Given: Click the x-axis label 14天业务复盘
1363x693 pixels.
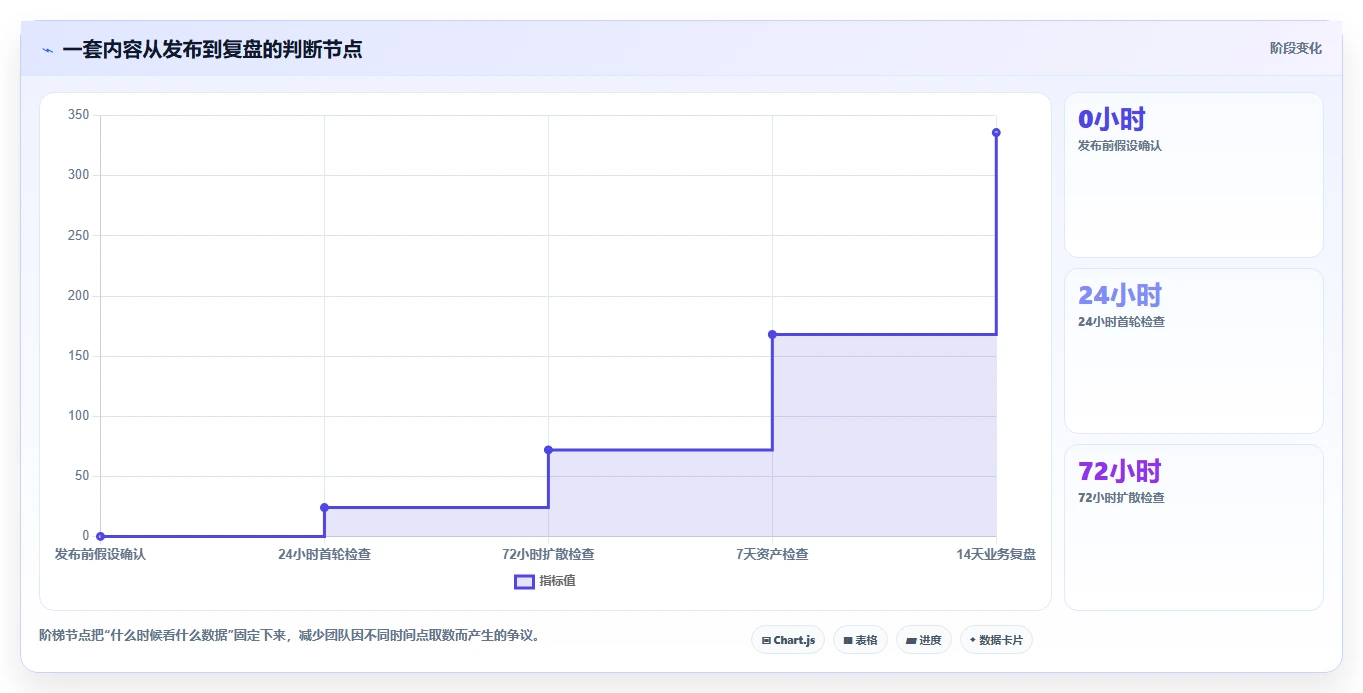Looking at the screenshot, I should [996, 554].
